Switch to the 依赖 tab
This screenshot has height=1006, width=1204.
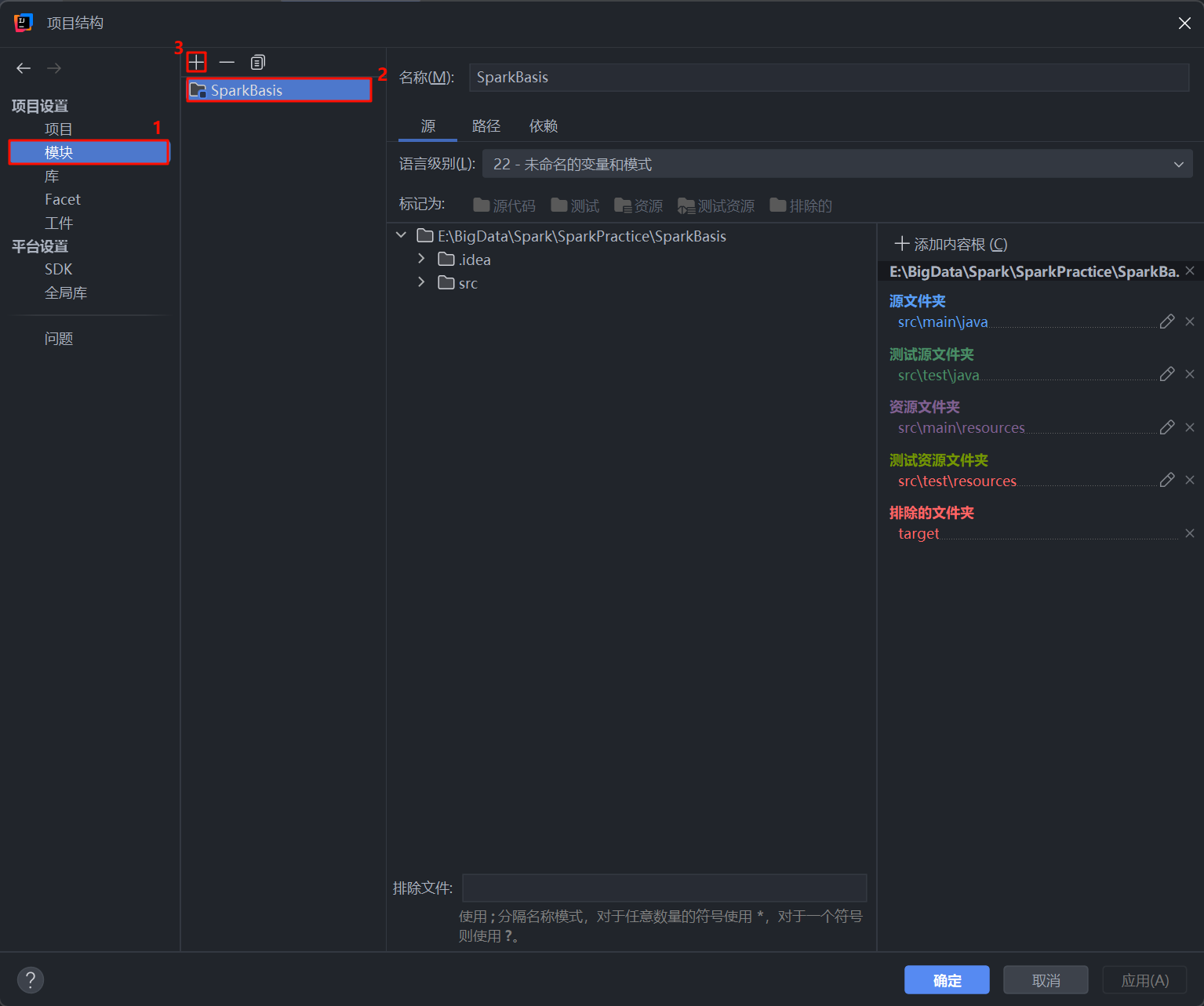pos(543,126)
